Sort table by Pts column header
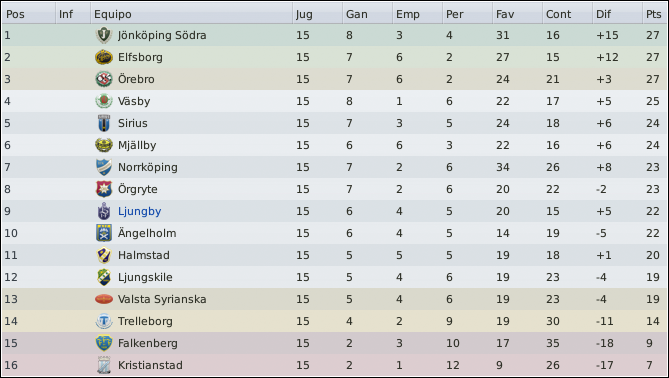 654,15
